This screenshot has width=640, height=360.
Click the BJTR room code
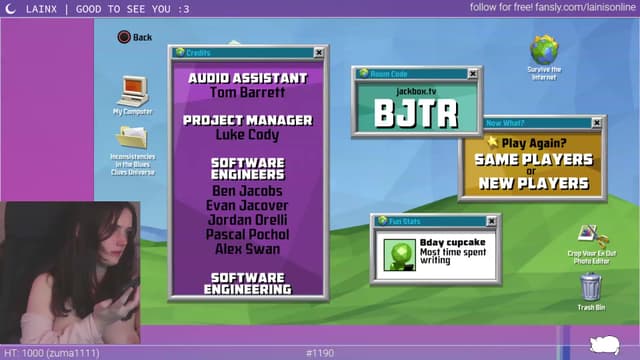(416, 114)
